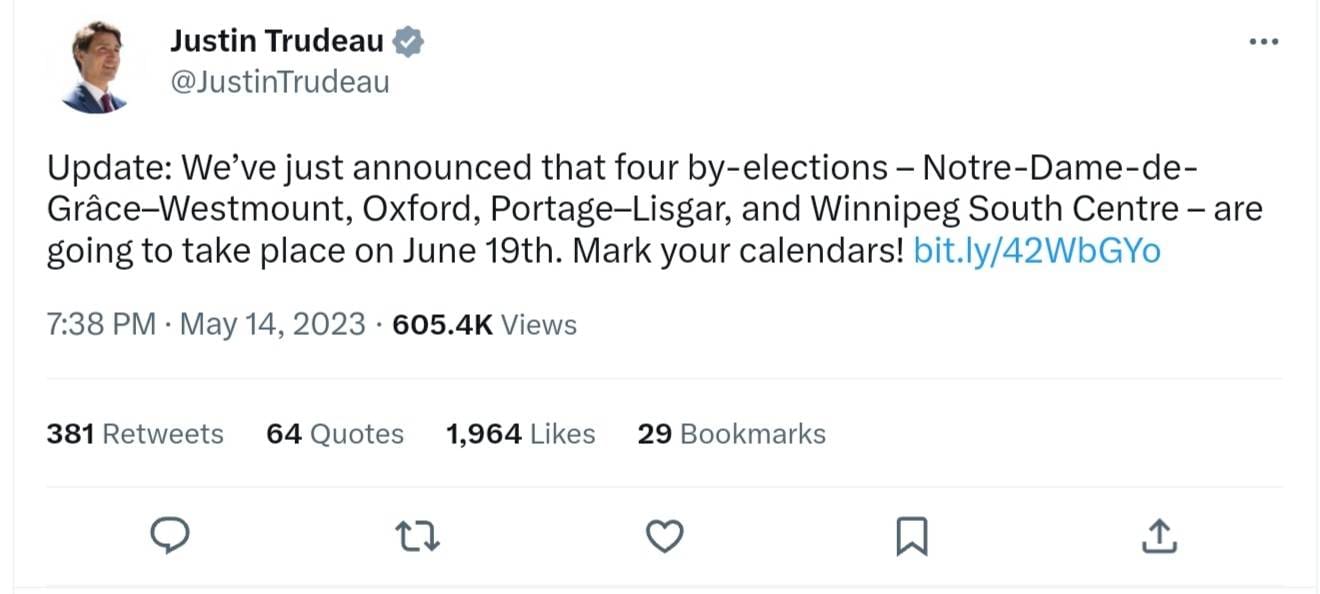Open the 29 Bookmarks details
Screen dimensions: 1320x594
pos(731,433)
